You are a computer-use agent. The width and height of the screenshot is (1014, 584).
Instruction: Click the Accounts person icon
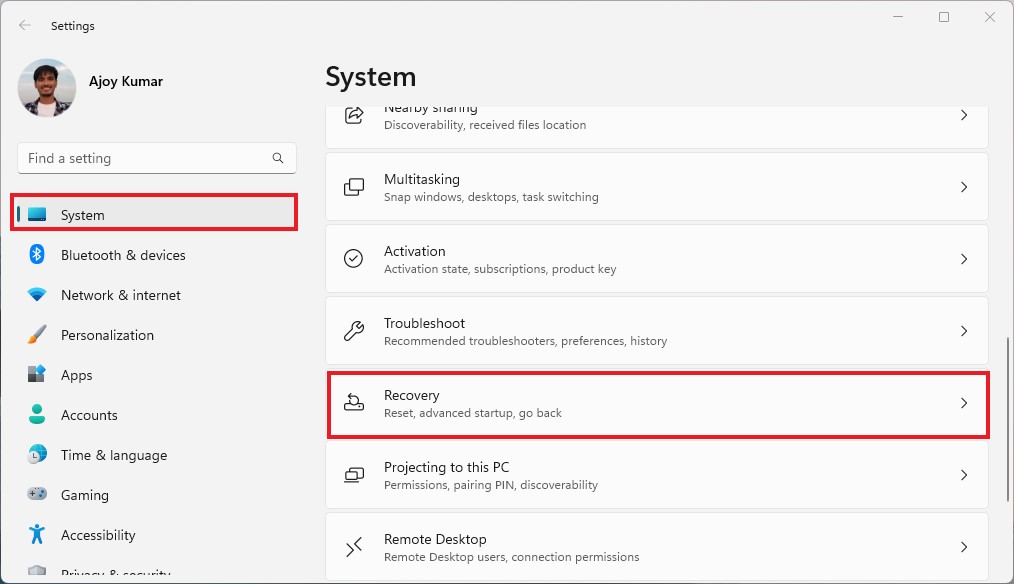pos(37,415)
